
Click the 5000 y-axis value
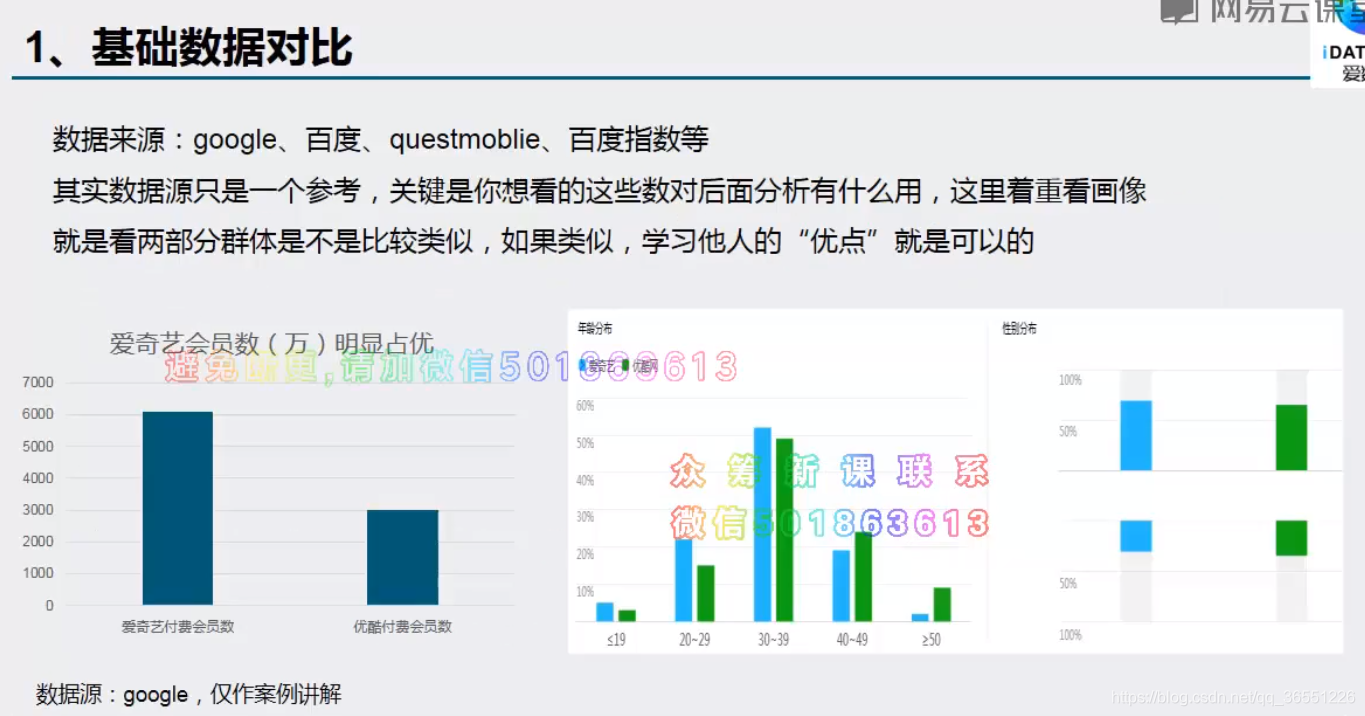37,446
